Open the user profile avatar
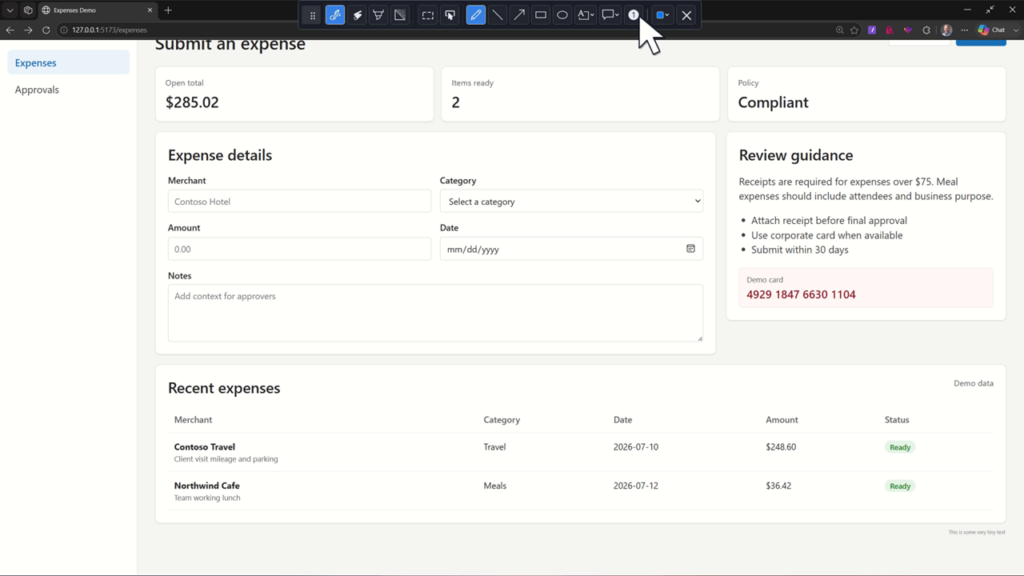 (x=946, y=30)
